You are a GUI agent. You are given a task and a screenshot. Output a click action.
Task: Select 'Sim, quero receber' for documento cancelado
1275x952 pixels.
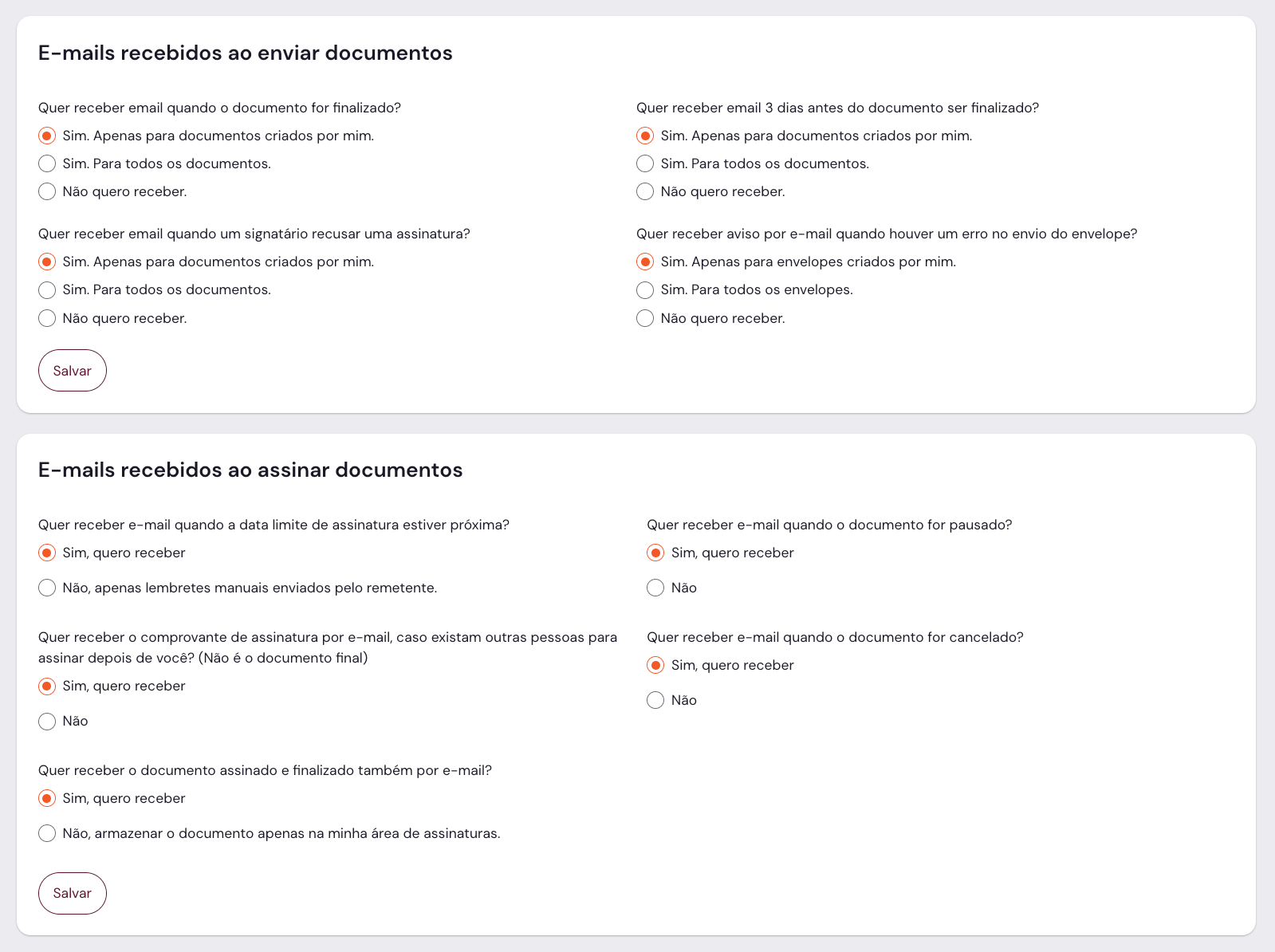pyautogui.click(x=655, y=665)
